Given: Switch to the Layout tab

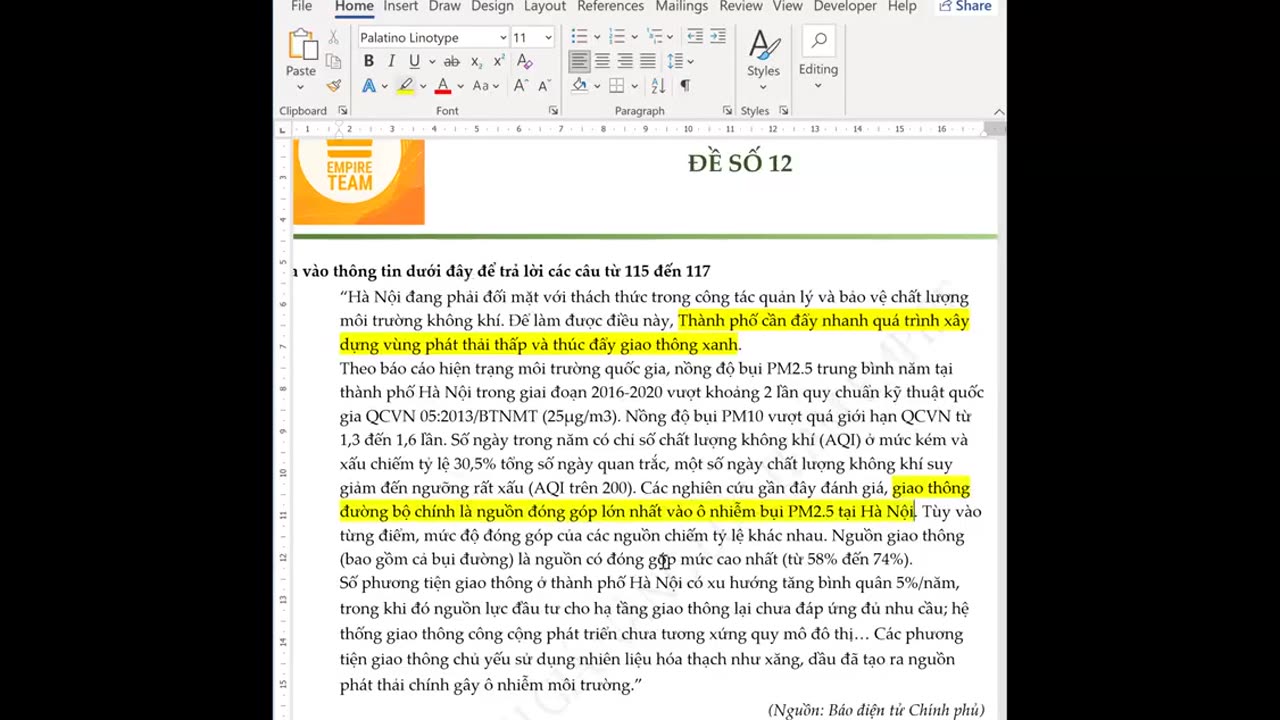Looking at the screenshot, I should (x=545, y=7).
